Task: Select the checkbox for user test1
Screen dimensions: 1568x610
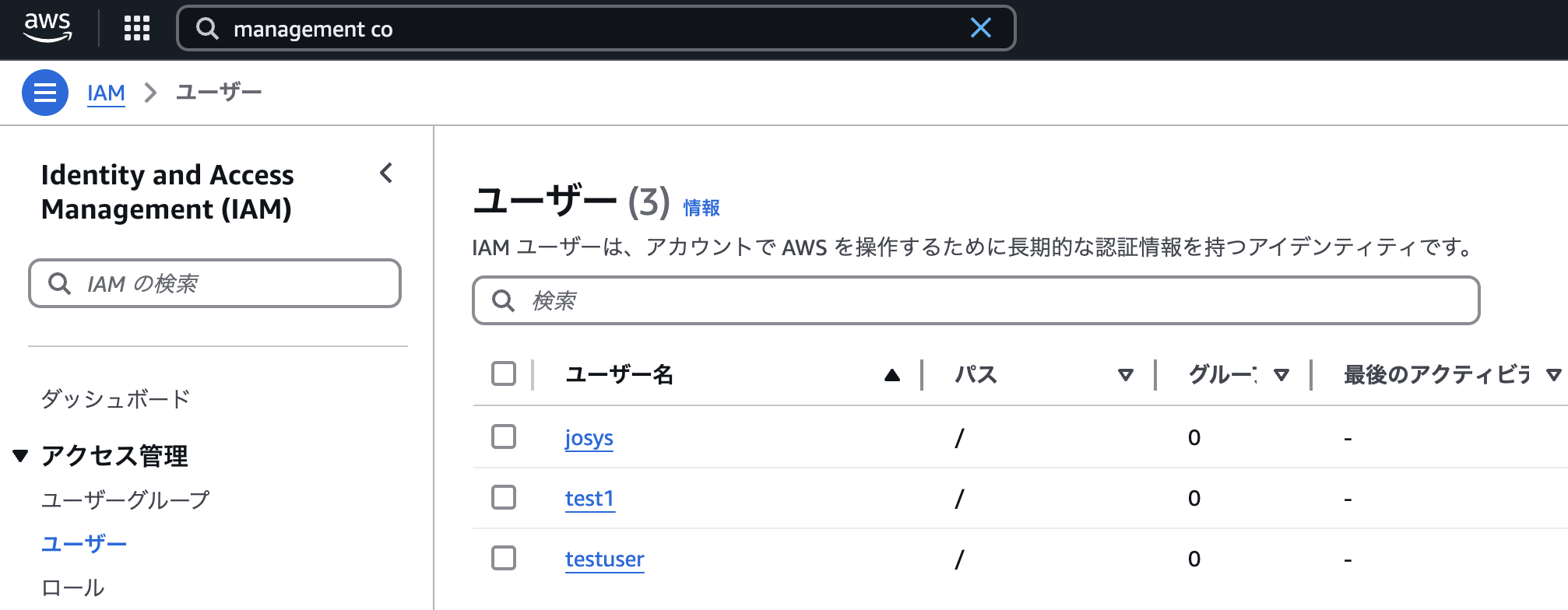Action: [x=504, y=497]
